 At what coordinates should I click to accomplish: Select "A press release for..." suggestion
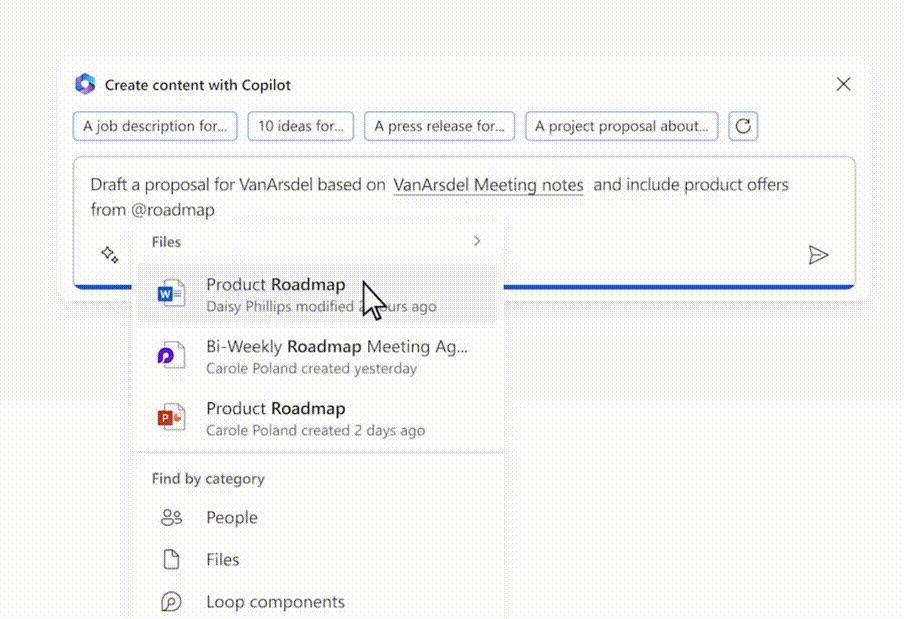pos(439,126)
